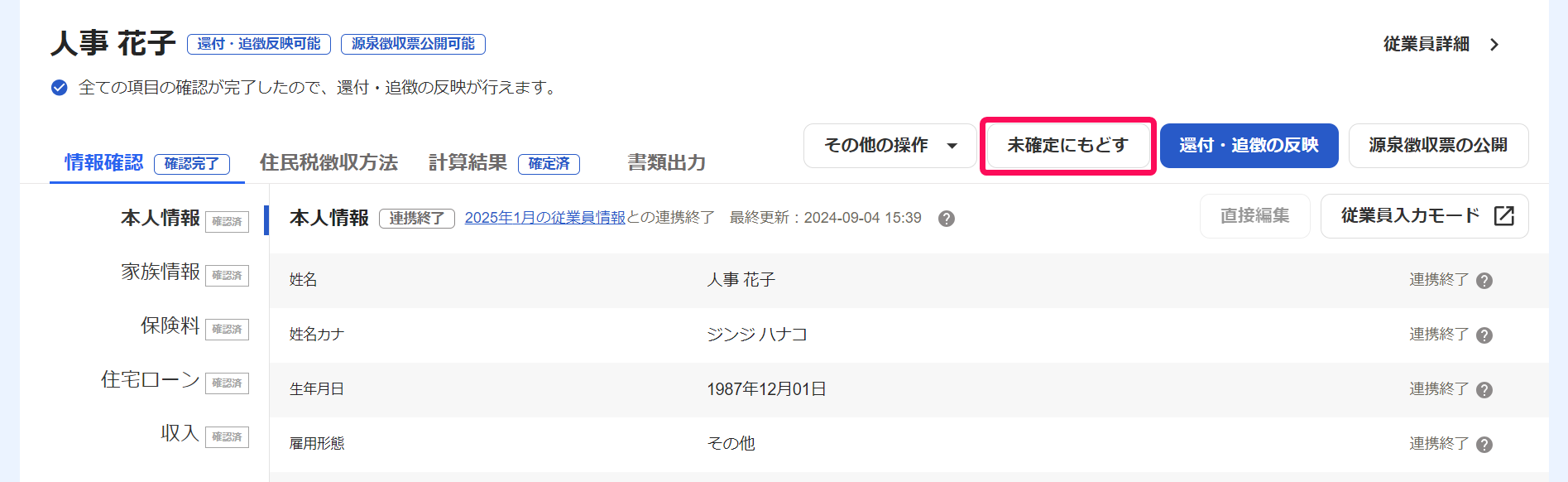The image size is (1568, 482).
Task: Click 未確定にもどす button
Action: pos(1067,146)
